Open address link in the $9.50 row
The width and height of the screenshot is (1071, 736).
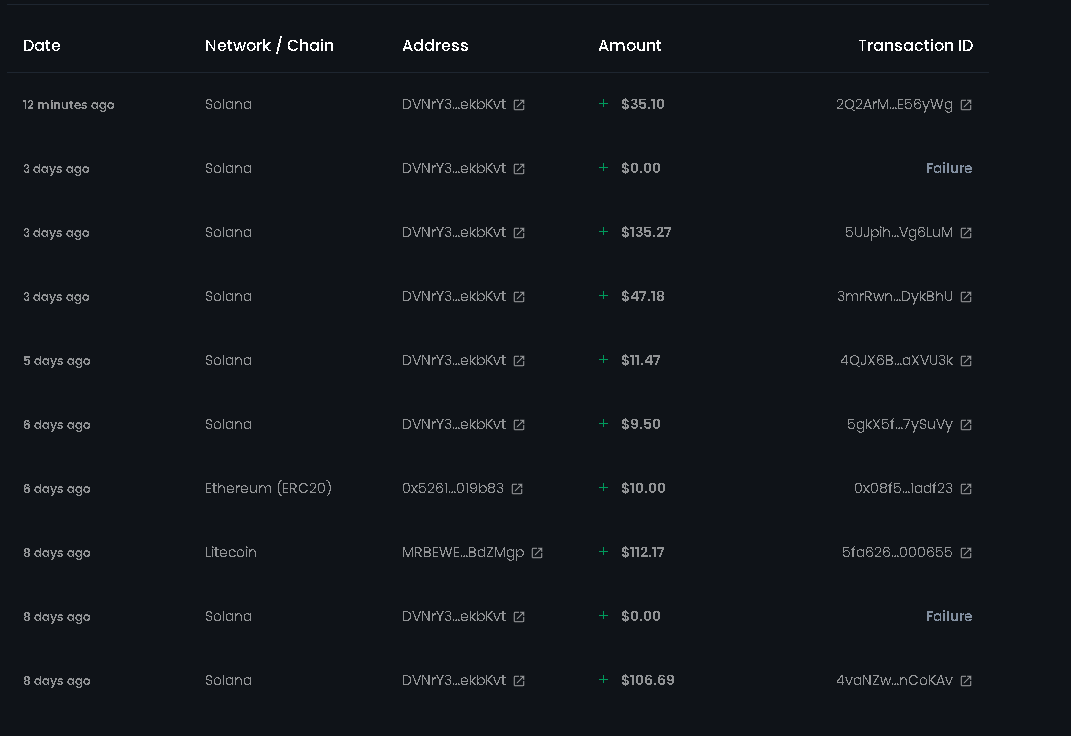tap(519, 425)
